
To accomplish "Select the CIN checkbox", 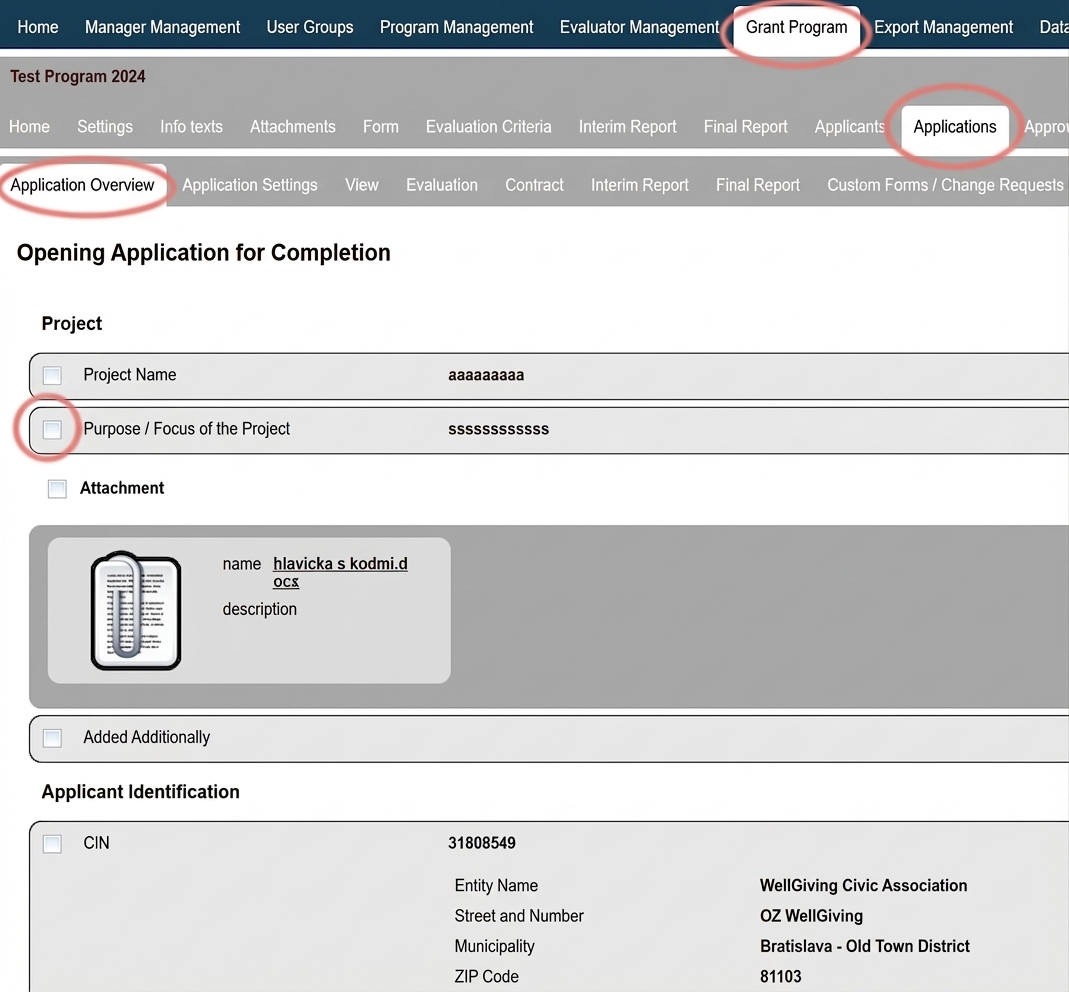I will pyautogui.click(x=52, y=844).
